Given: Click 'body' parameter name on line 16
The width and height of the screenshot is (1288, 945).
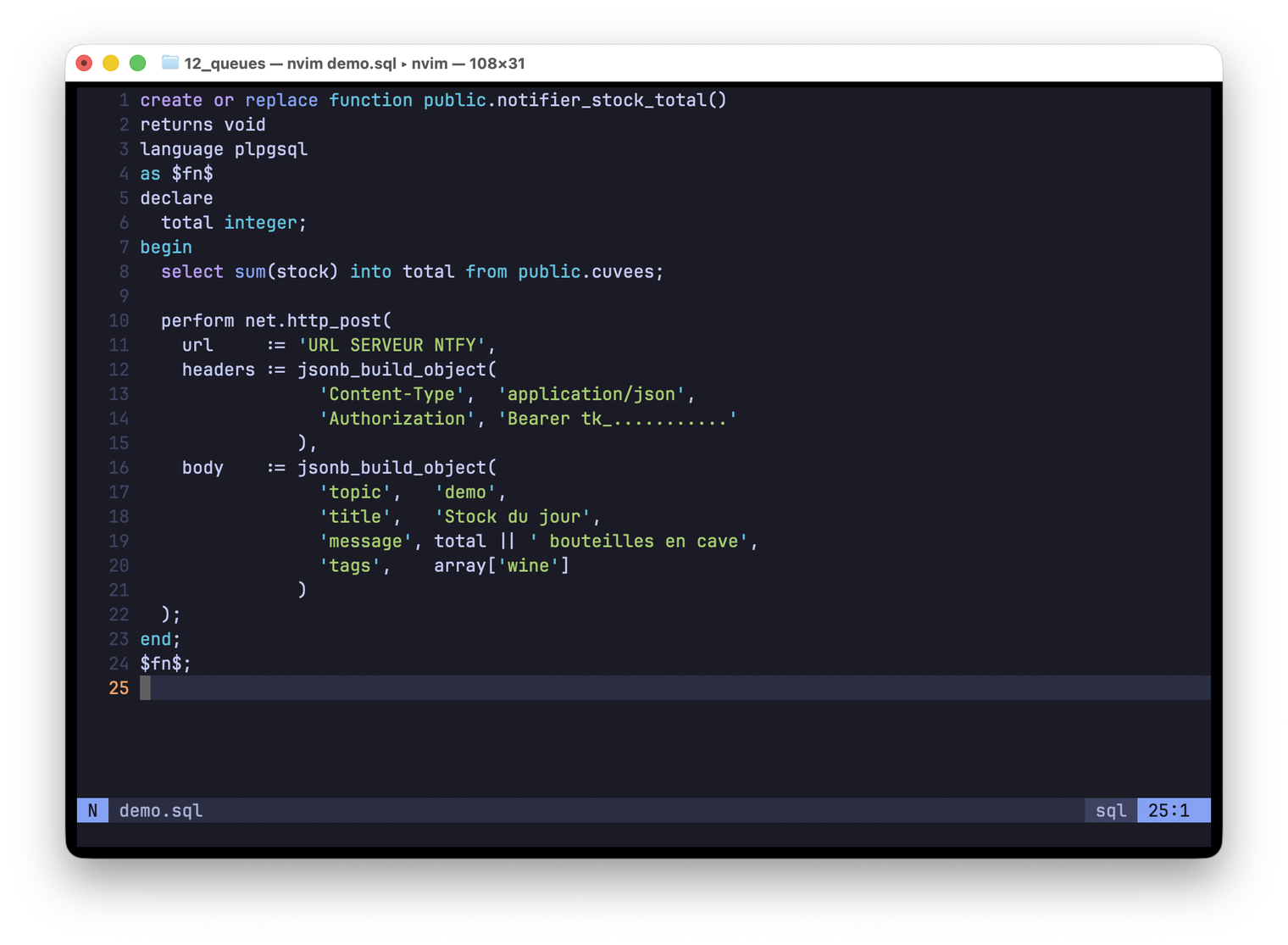Looking at the screenshot, I should pos(203,469).
